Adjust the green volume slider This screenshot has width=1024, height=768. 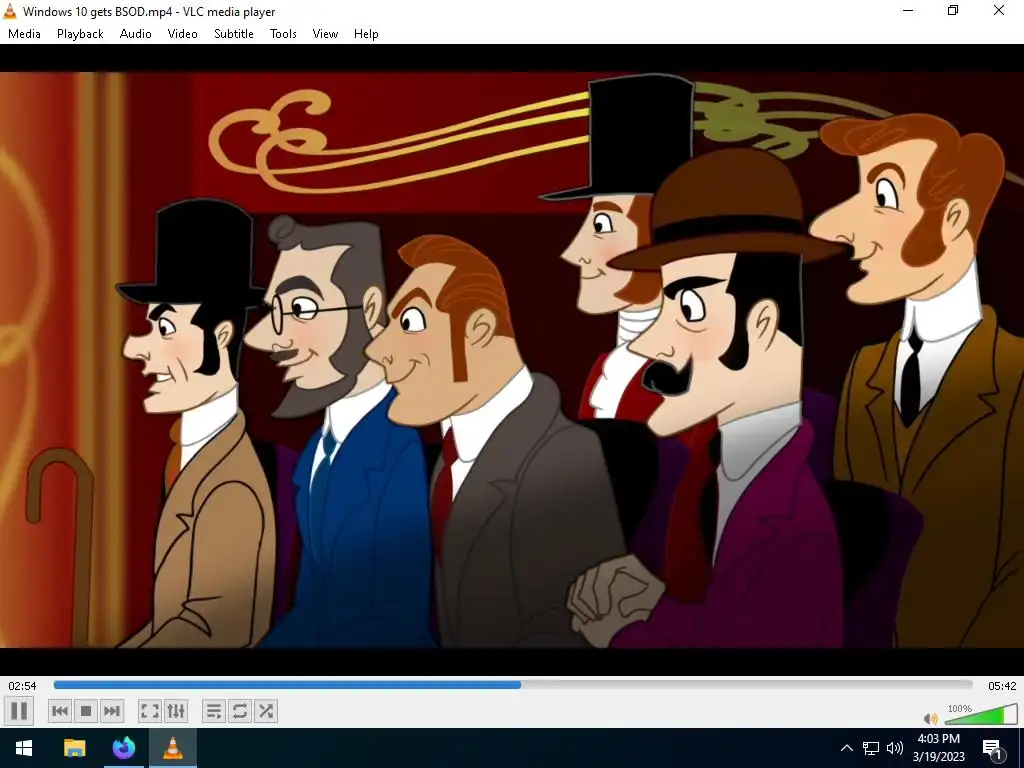pos(981,715)
